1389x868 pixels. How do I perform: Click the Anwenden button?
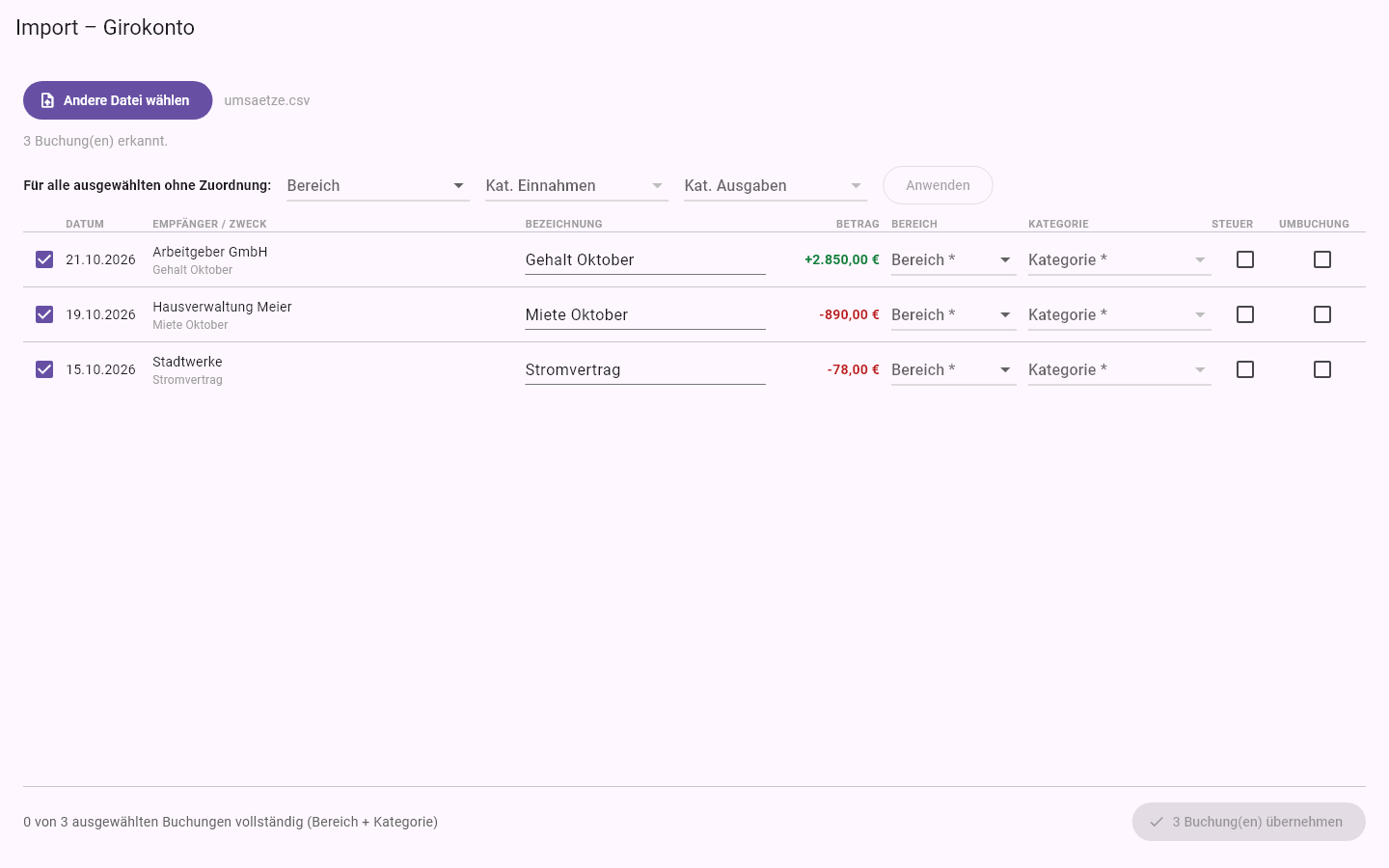click(938, 185)
